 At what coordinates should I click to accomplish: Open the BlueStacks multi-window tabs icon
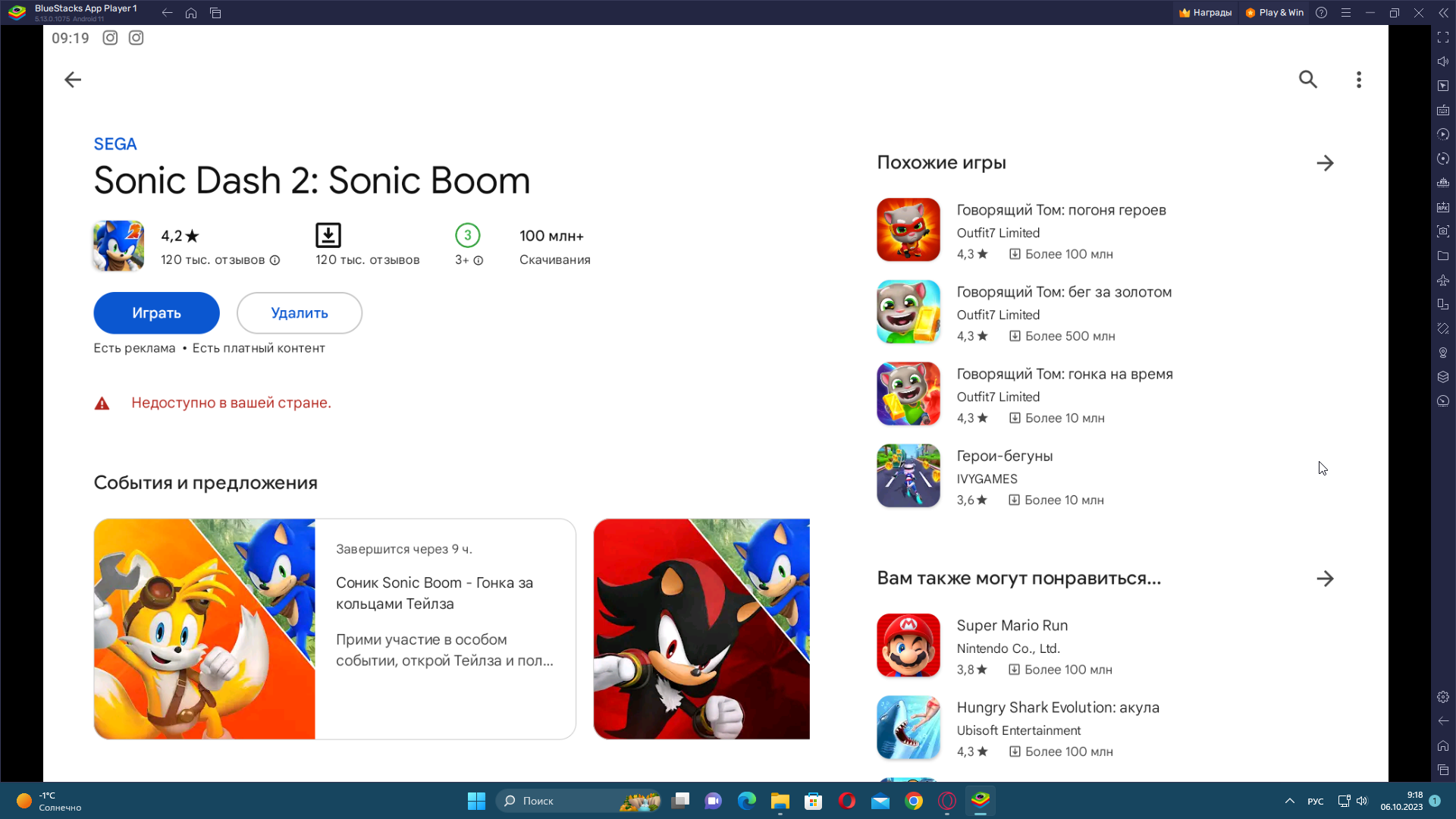point(215,13)
